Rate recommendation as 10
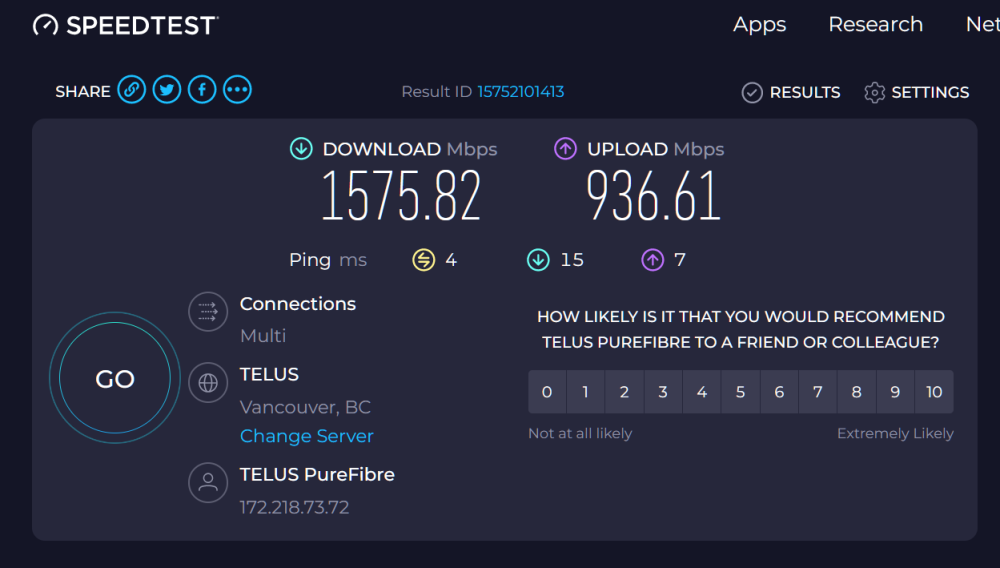Viewport: 1000px width, 568px height. 934,391
